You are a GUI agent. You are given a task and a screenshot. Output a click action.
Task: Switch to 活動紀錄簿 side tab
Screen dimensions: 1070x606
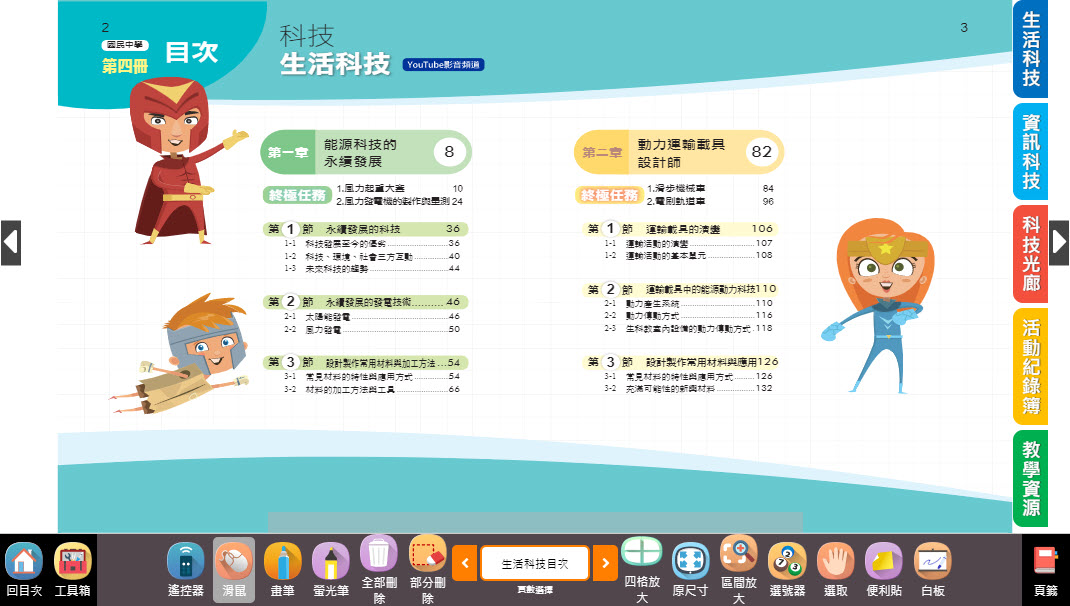[x=1030, y=366]
